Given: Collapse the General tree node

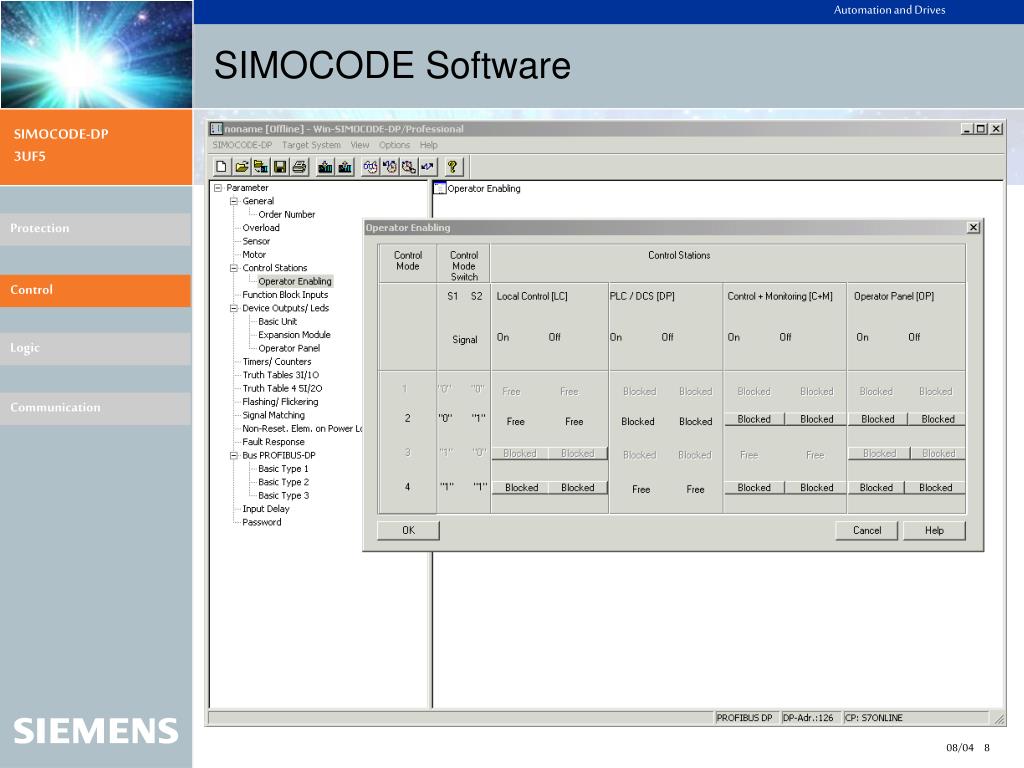Looking at the screenshot, I should [x=234, y=201].
